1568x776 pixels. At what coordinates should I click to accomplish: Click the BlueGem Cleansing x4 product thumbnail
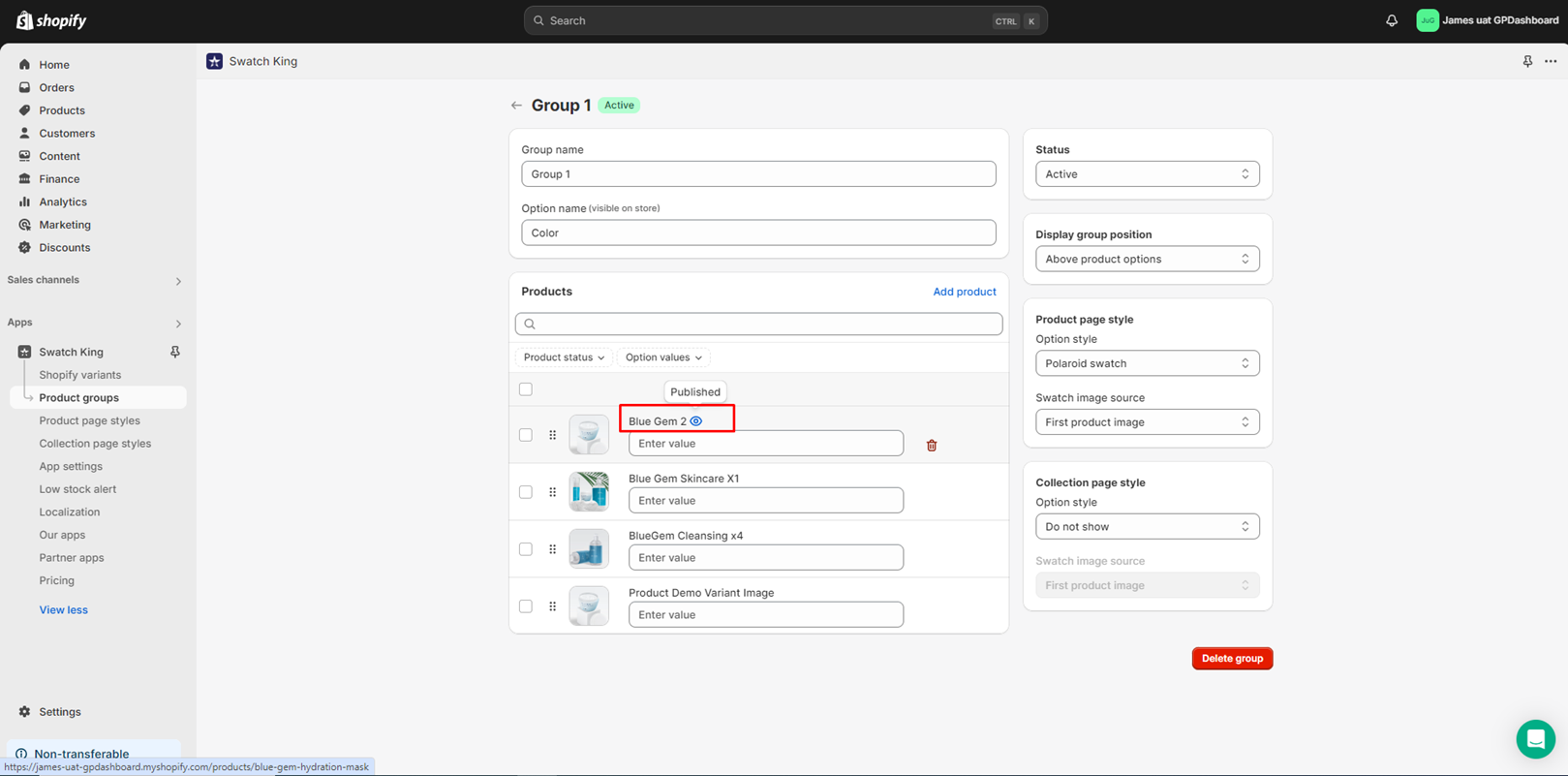[x=589, y=549]
